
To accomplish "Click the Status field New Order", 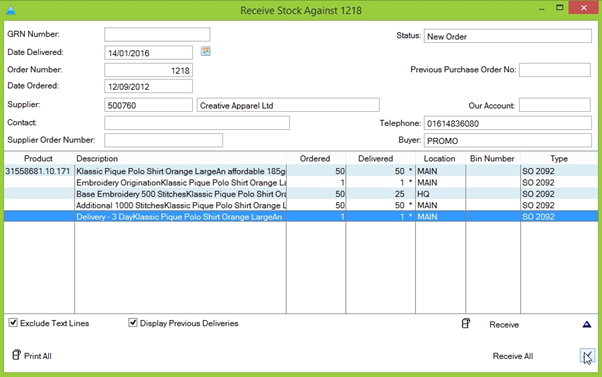I will (508, 36).
